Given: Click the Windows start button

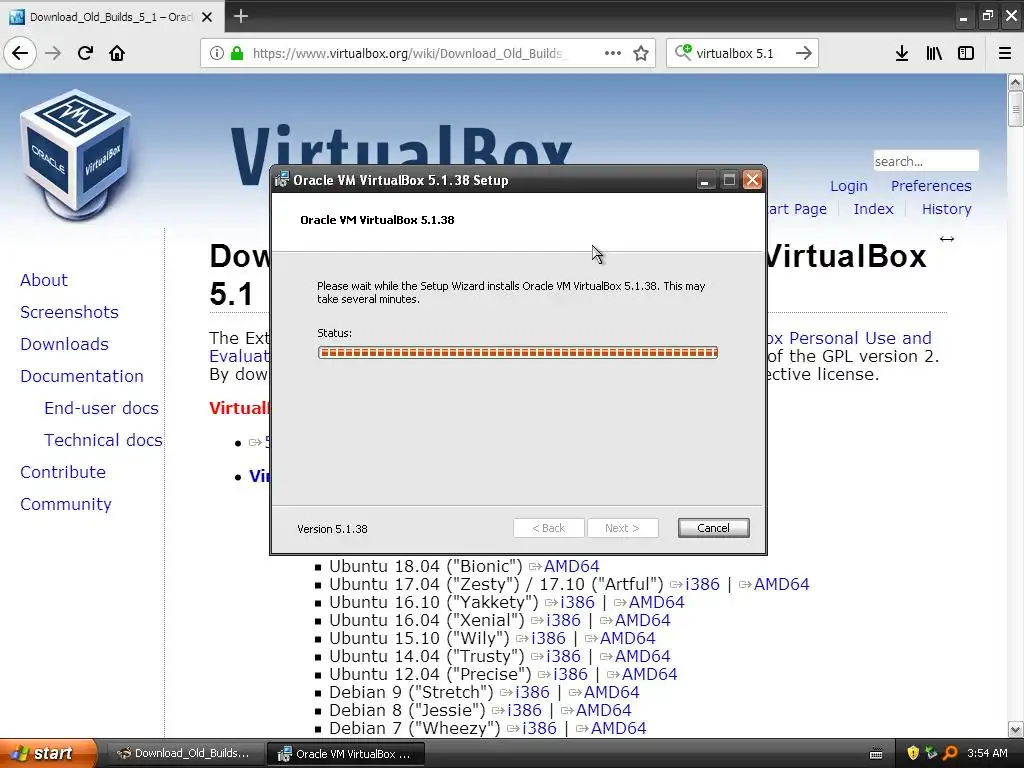Looking at the screenshot, I should pyautogui.click(x=48, y=753).
